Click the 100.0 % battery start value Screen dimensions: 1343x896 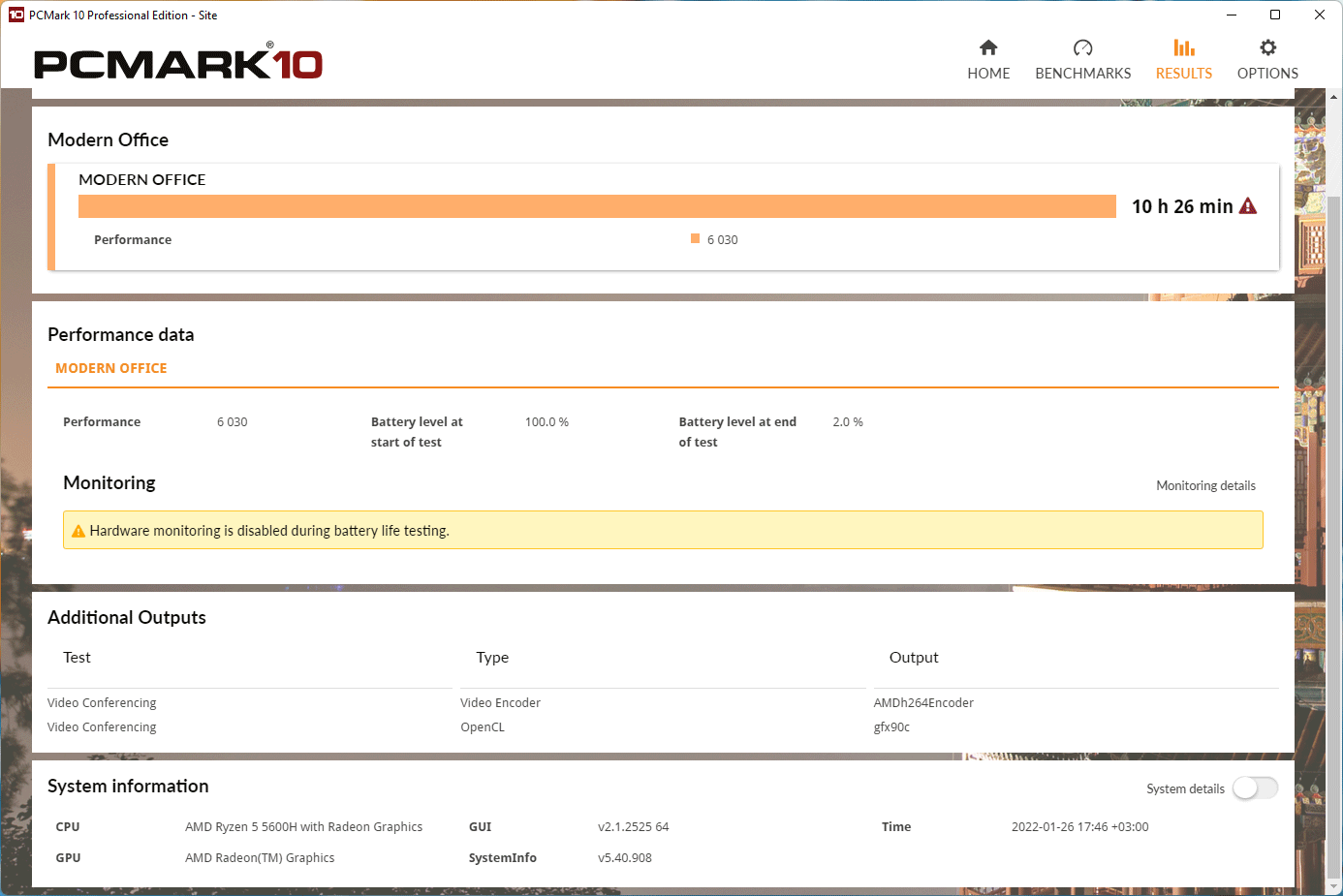pos(547,421)
